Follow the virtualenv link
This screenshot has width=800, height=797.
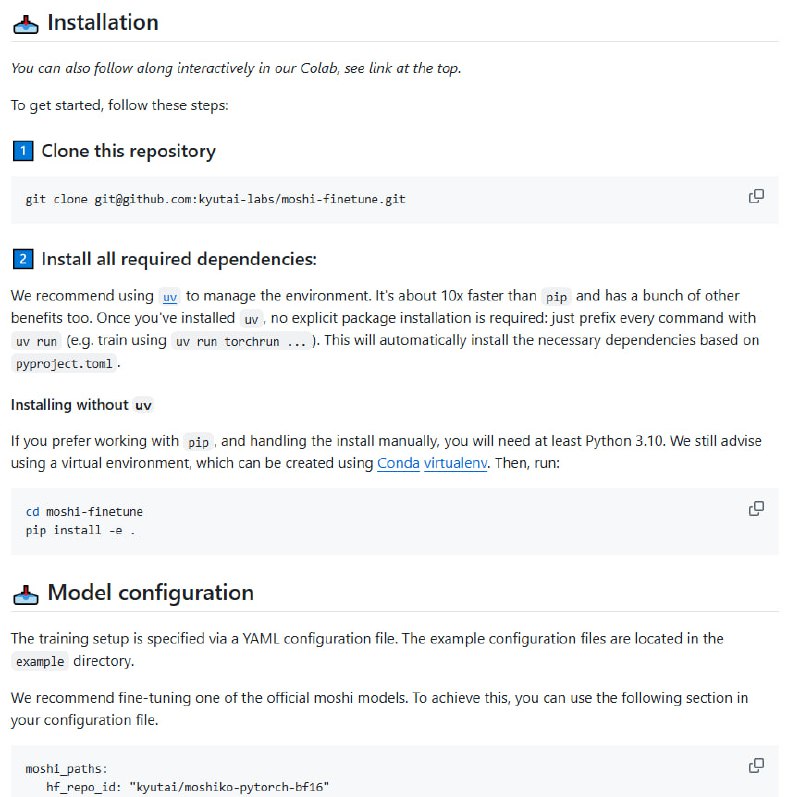coord(455,464)
